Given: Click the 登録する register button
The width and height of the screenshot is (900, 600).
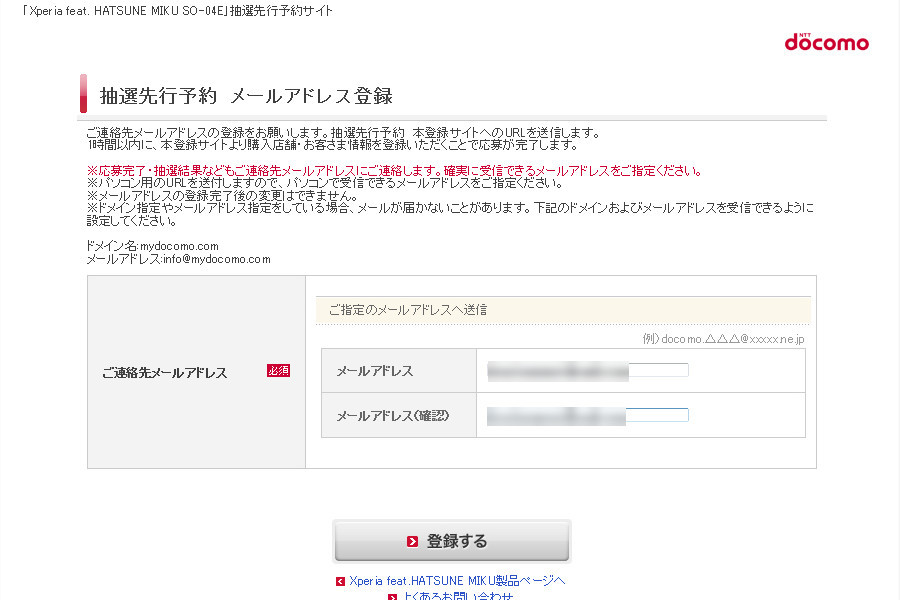Looking at the screenshot, I should pos(452,541).
